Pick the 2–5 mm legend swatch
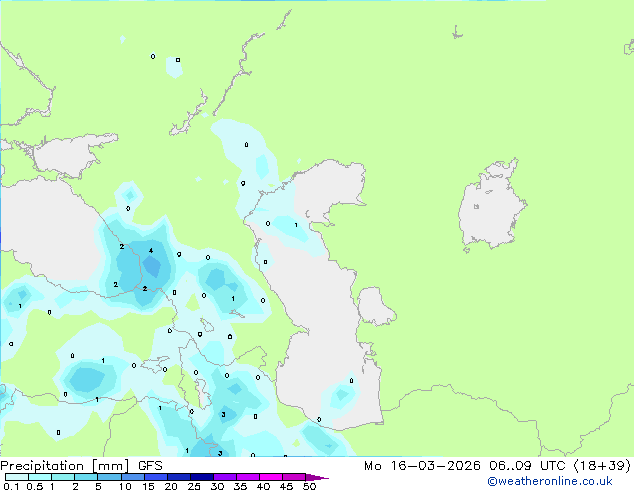 click(86, 477)
